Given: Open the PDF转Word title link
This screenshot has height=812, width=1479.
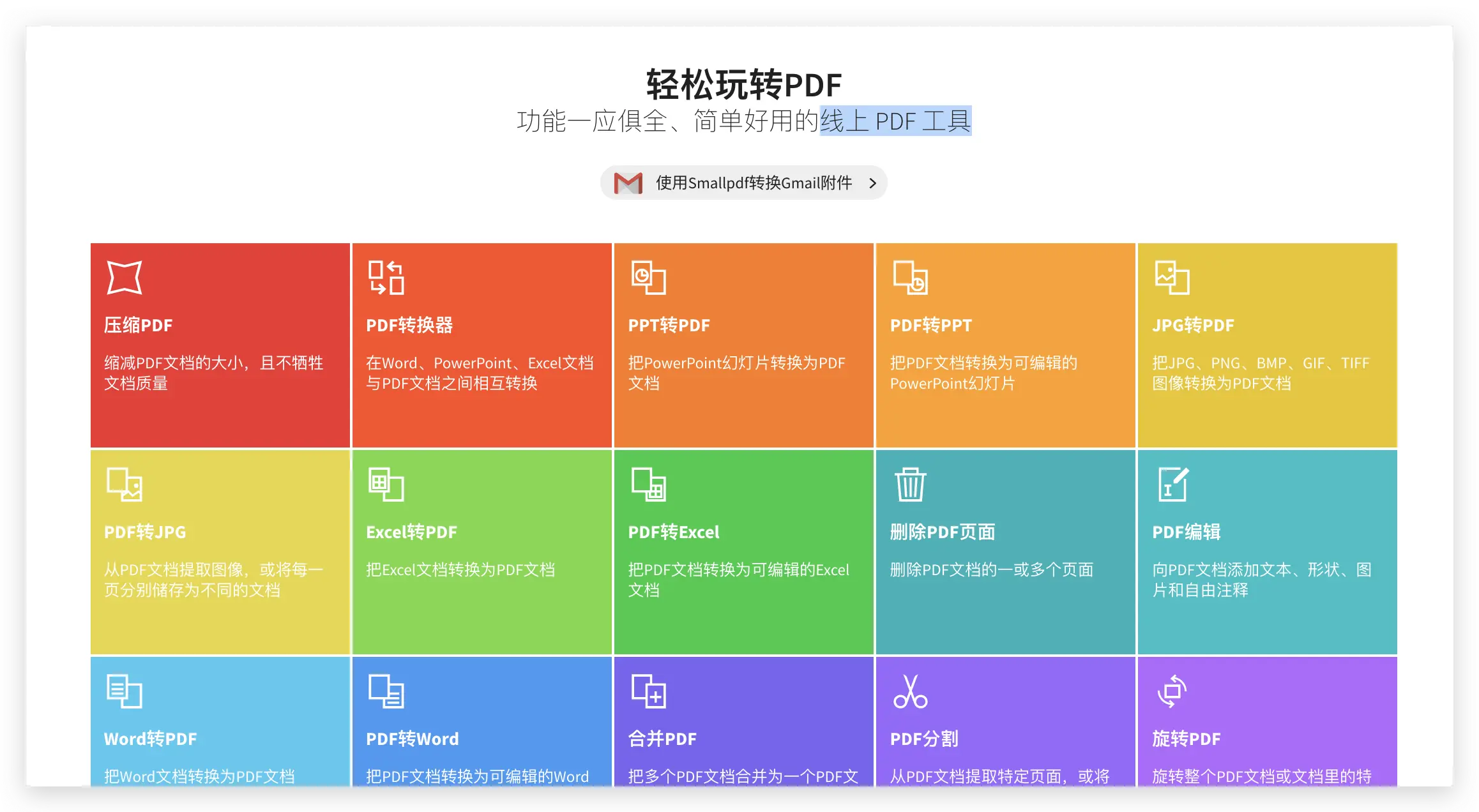Looking at the screenshot, I should tap(412, 739).
